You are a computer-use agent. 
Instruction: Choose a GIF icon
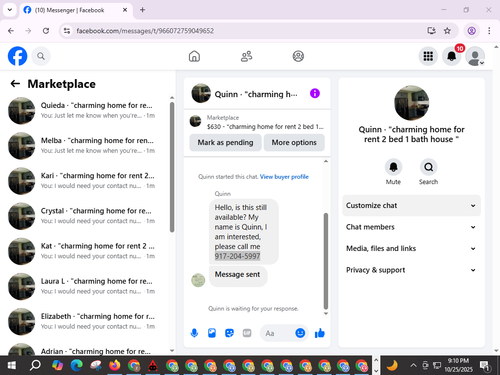(247, 333)
